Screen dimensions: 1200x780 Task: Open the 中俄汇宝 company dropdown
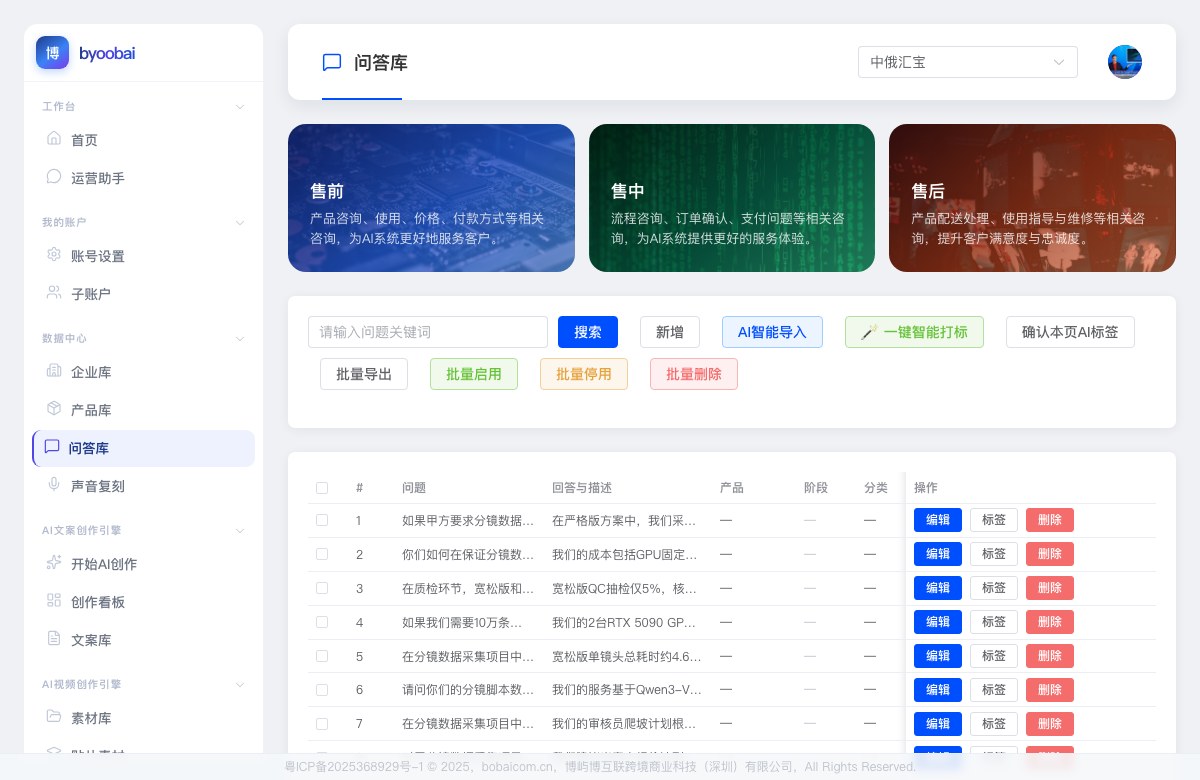click(968, 62)
